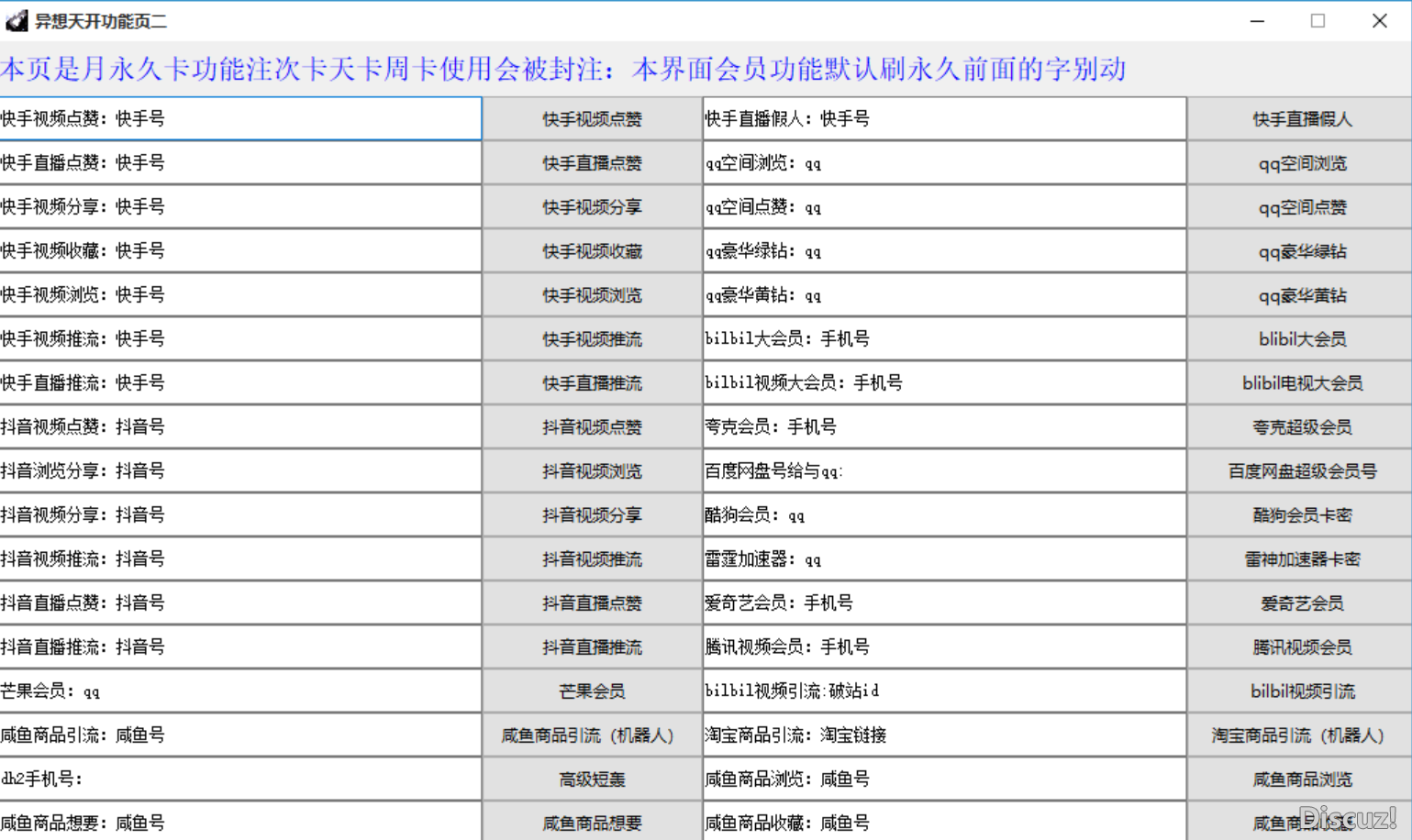Viewport: 1412px width, 840px height.
Task: Click the 快手直播推流 button
Action: pyautogui.click(x=592, y=383)
